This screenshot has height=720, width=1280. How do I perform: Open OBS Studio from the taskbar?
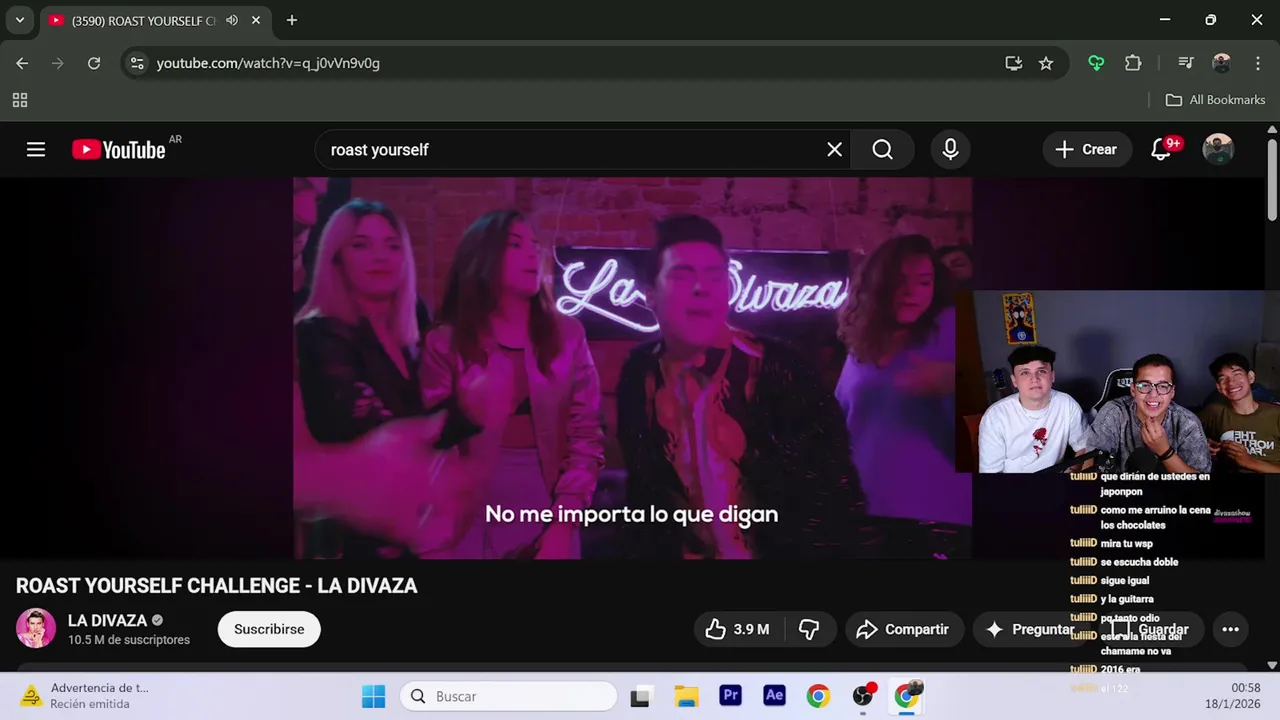pos(863,696)
